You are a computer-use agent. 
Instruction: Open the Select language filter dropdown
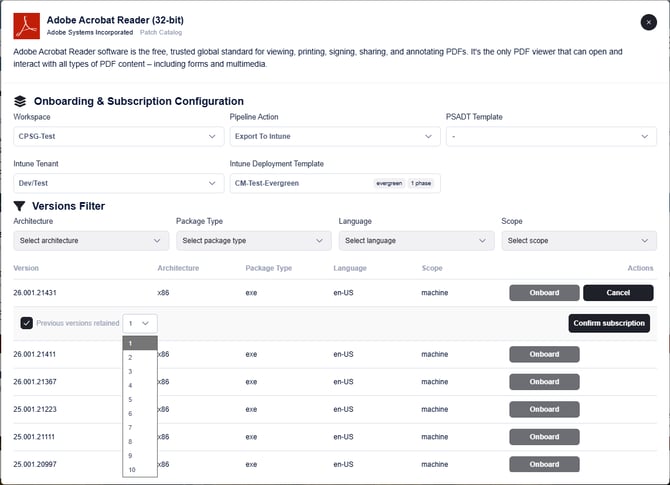coord(417,241)
